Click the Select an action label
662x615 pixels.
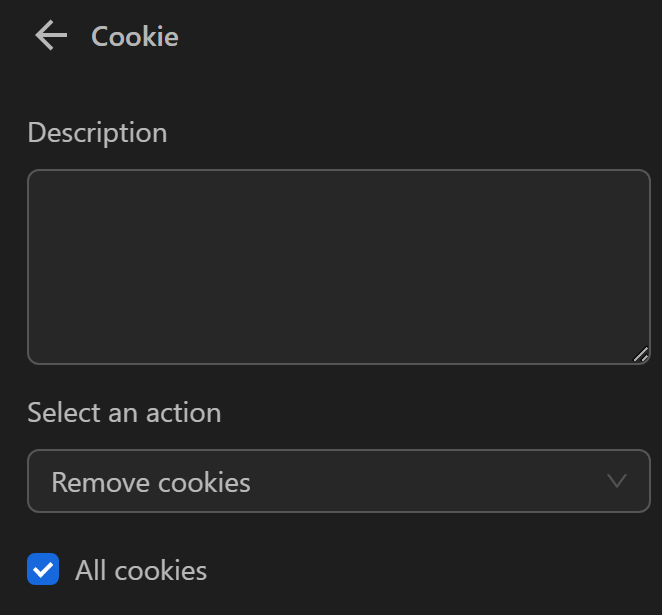click(124, 413)
